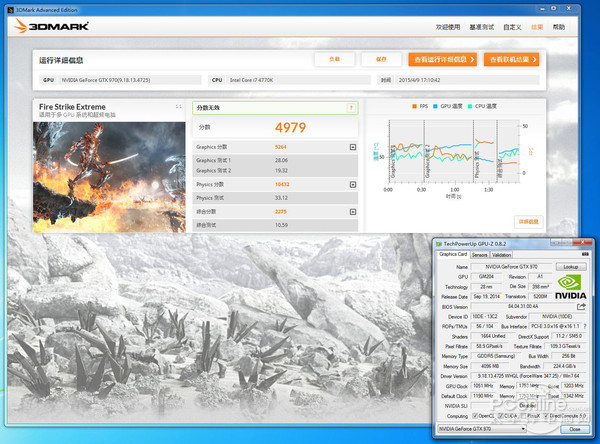
Task: Click the icon beside Fire Strike Extreme title
Action: pos(178,106)
